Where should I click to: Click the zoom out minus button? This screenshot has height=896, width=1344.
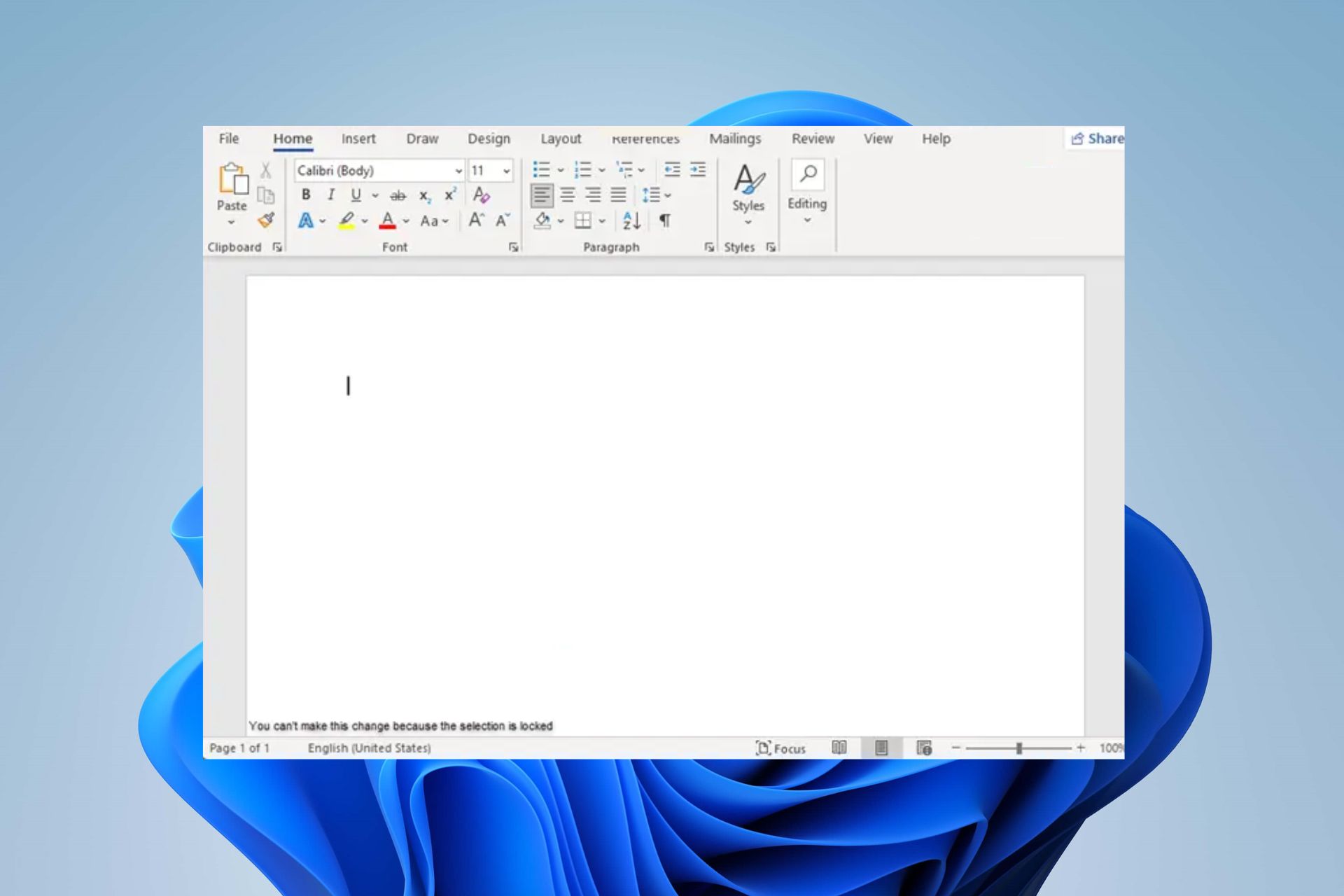(x=955, y=748)
